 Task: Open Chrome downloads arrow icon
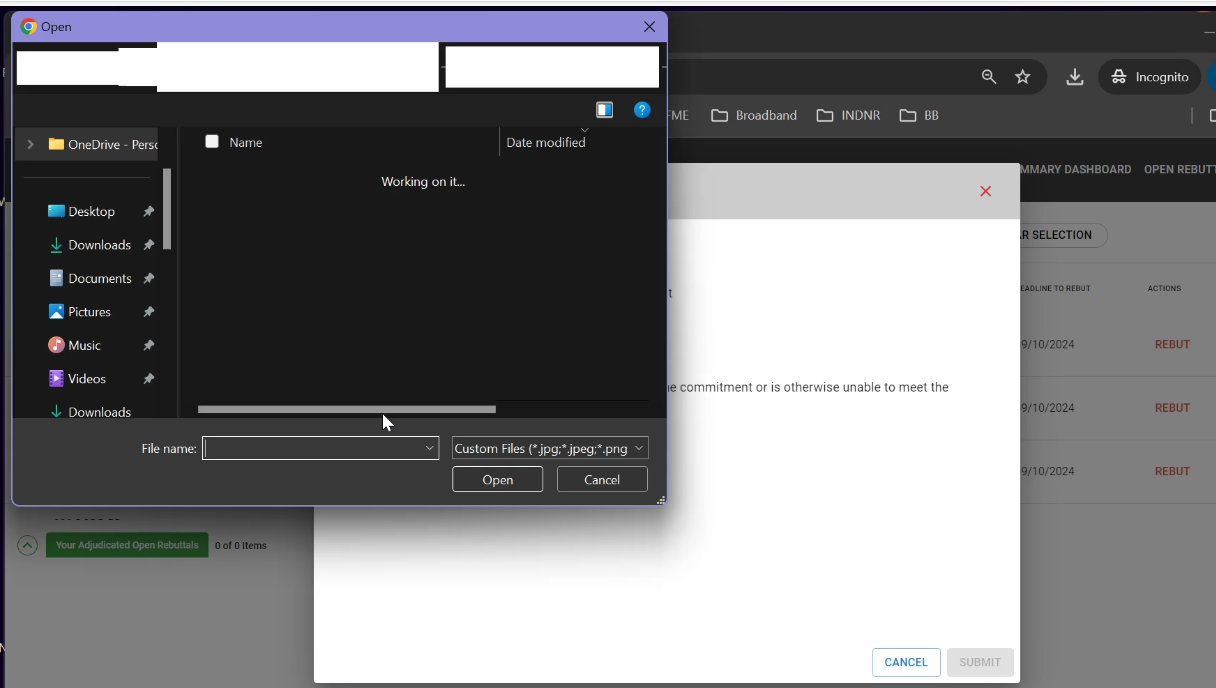(1074, 77)
